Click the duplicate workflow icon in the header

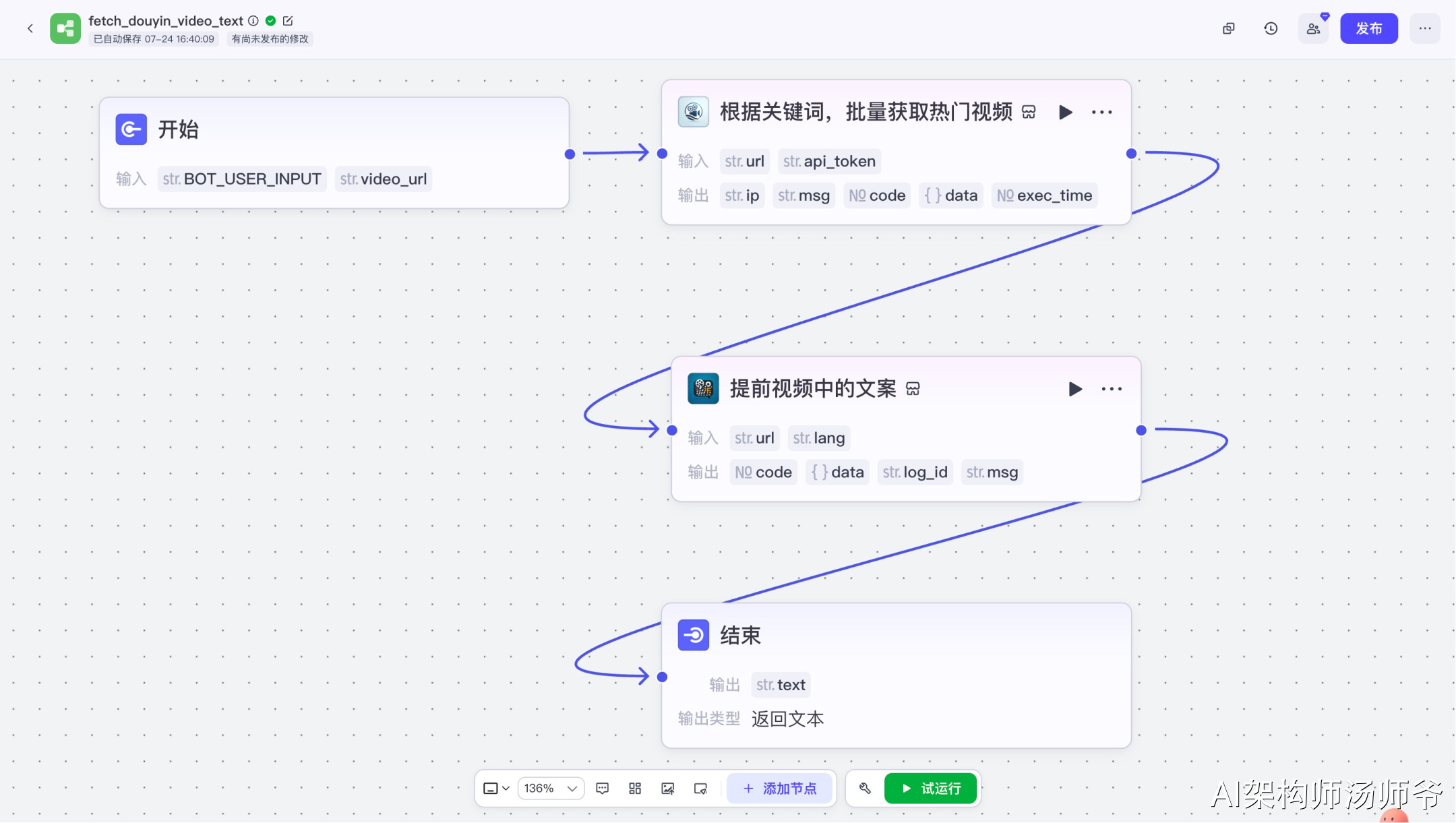pyautogui.click(x=1229, y=28)
